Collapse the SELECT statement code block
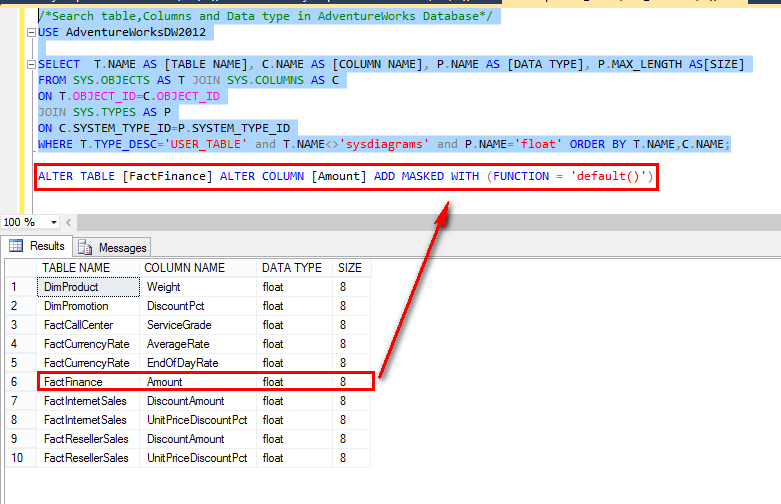The width and height of the screenshot is (781, 504). tap(31, 64)
